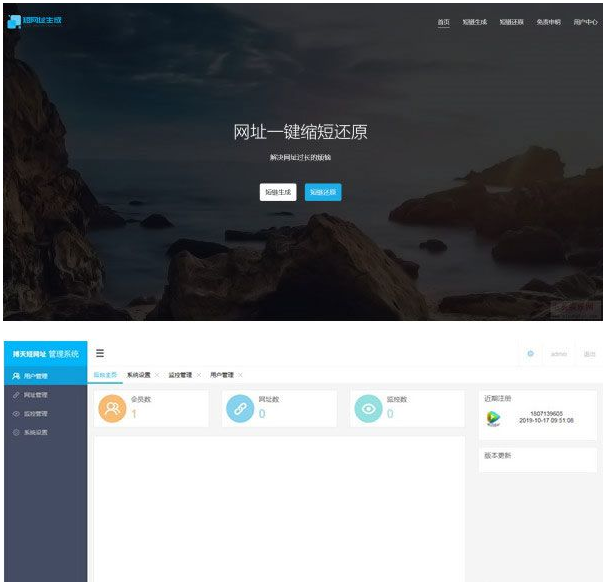Click the registered user 1507139605 entry
606x582 pixels.
(x=546, y=413)
